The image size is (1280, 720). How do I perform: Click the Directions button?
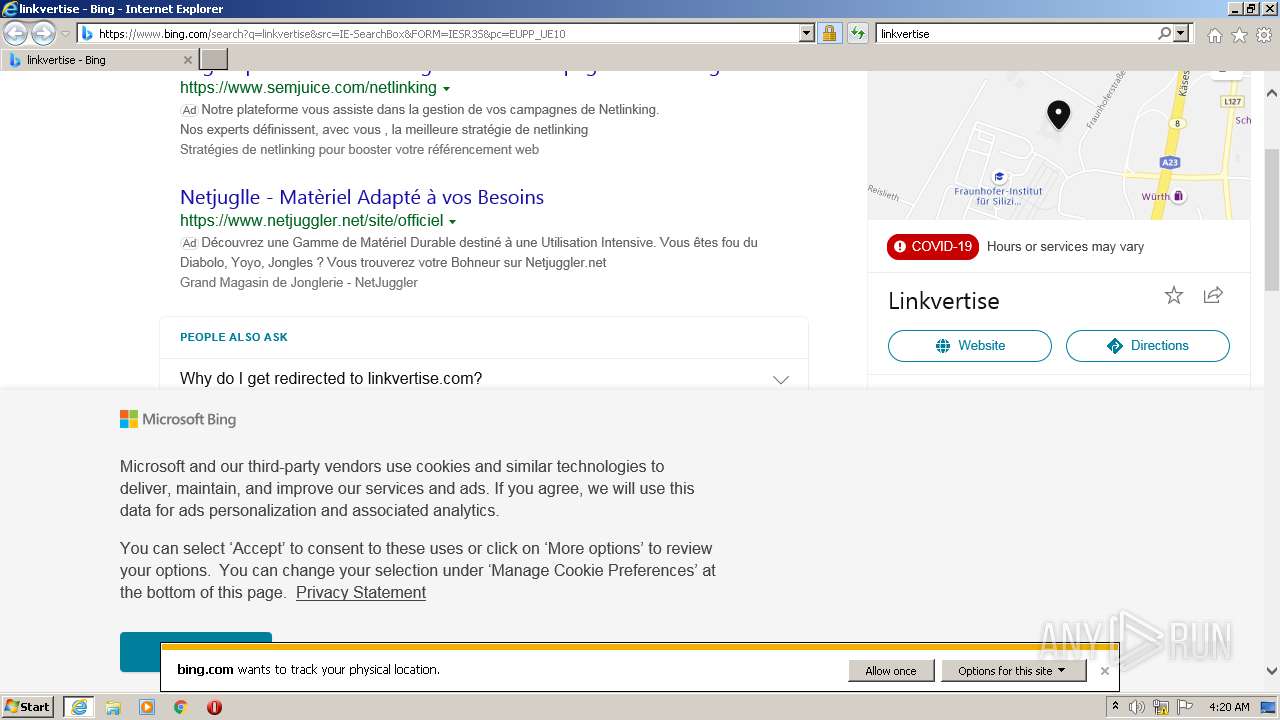coord(1148,346)
